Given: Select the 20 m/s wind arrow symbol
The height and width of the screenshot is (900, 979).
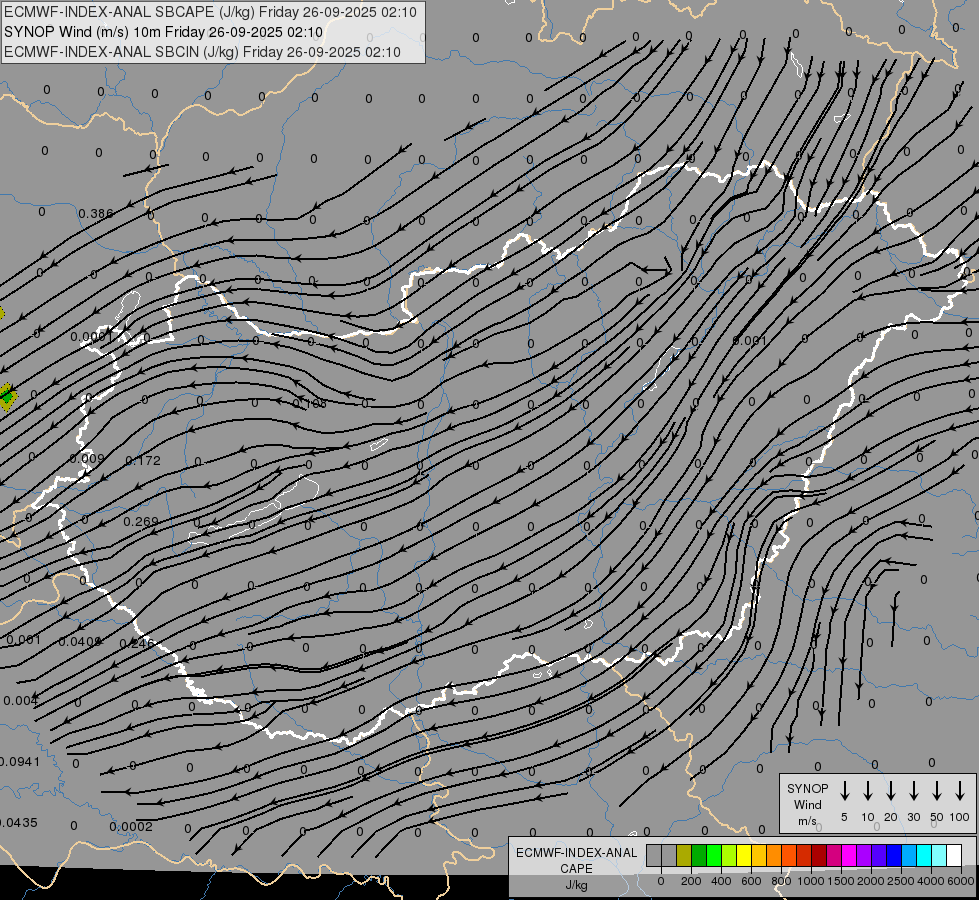Looking at the screenshot, I should coord(891,791).
